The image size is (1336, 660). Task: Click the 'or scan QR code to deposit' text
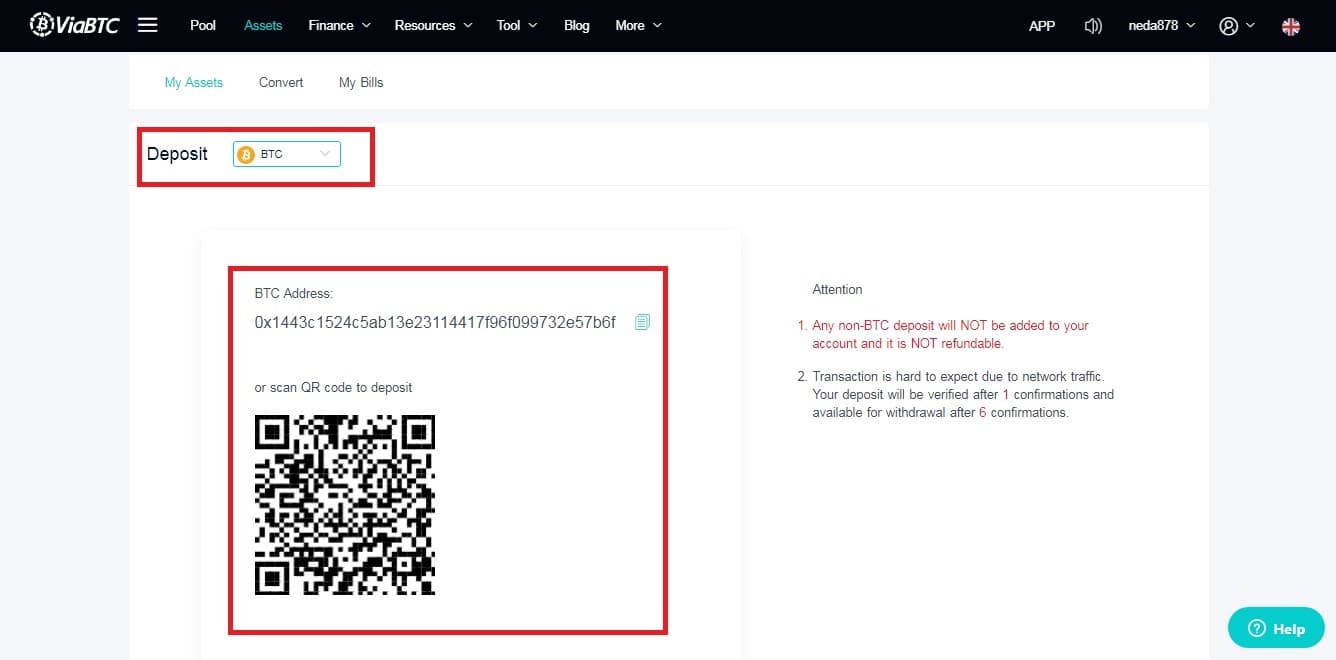point(333,387)
